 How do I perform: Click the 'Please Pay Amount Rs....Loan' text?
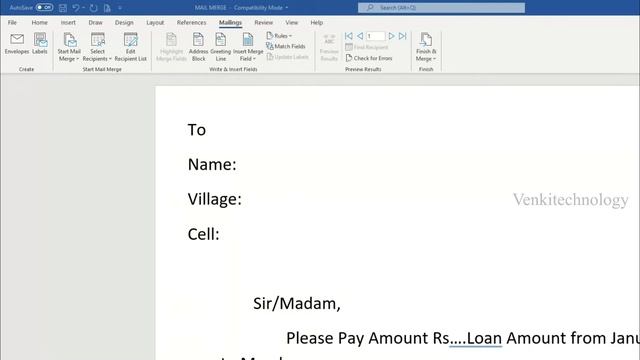(394, 338)
